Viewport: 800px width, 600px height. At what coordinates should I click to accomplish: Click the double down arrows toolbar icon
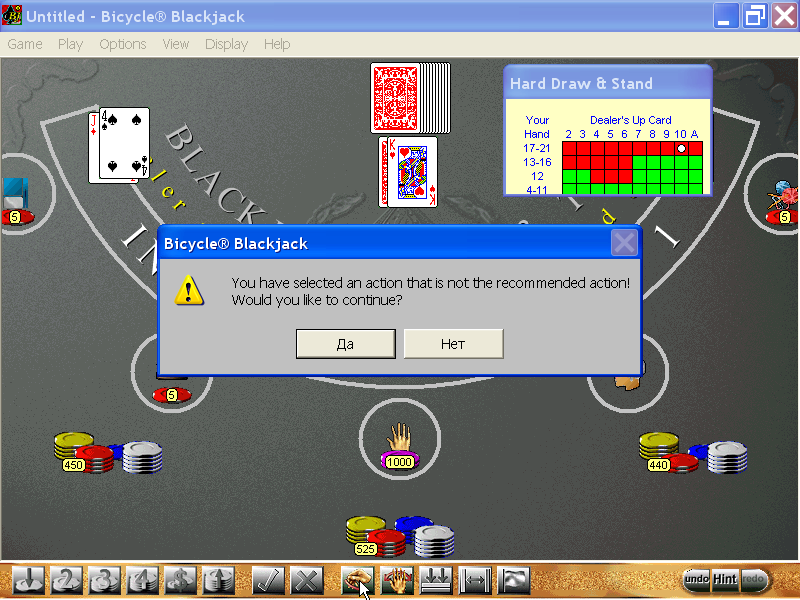tap(436, 580)
